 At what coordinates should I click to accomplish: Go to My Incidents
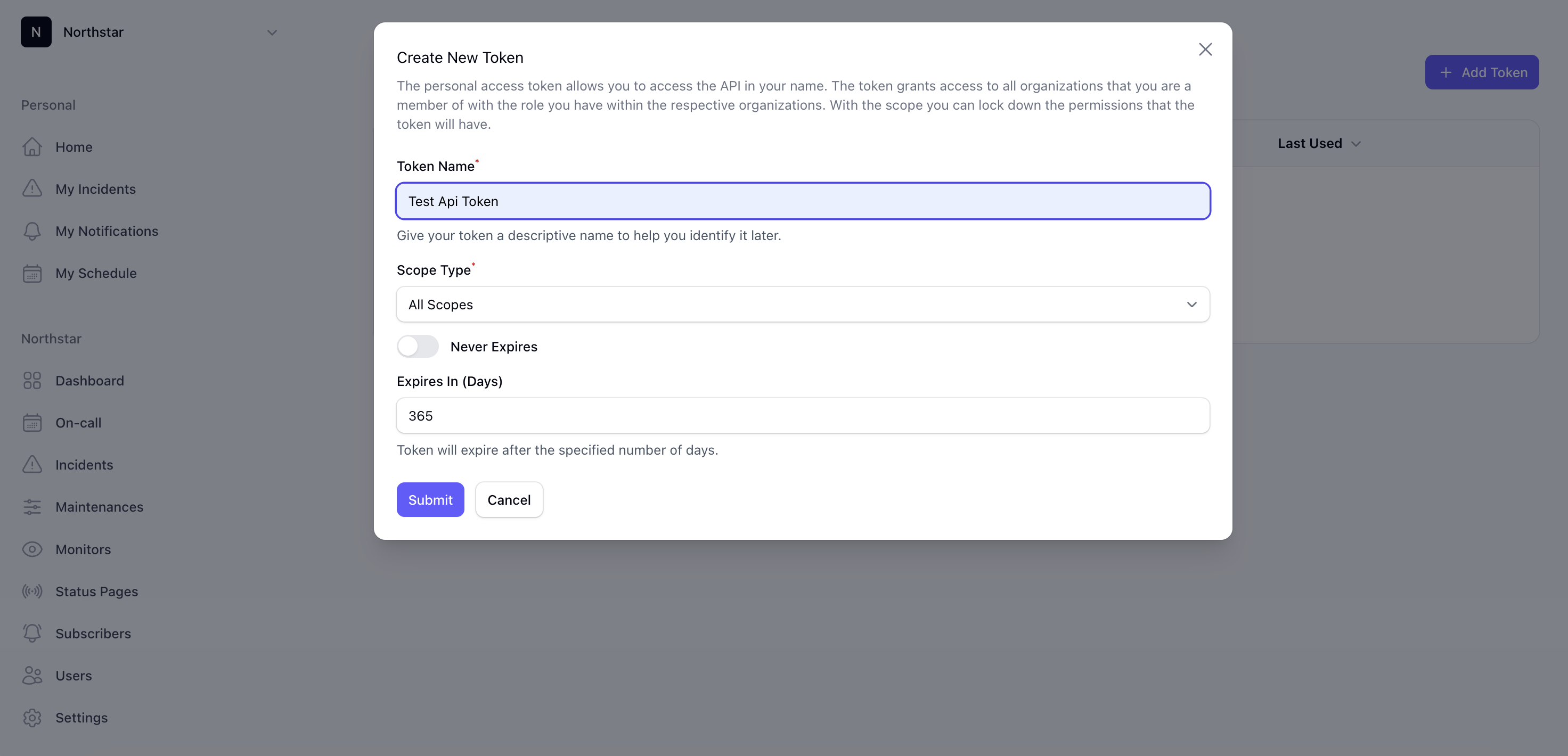95,188
